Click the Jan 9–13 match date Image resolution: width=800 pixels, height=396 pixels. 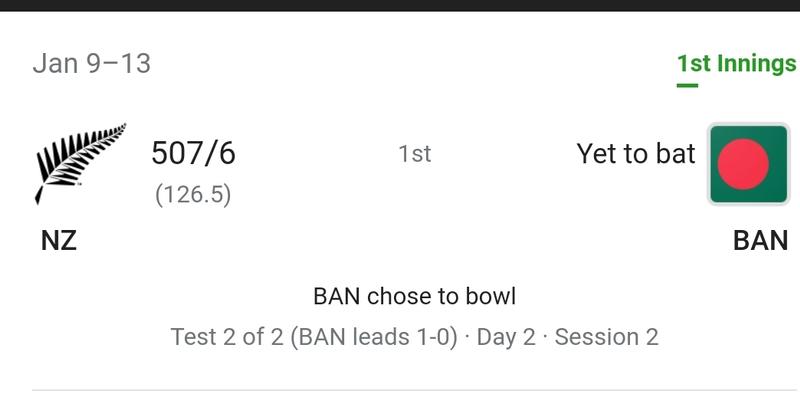click(x=92, y=64)
